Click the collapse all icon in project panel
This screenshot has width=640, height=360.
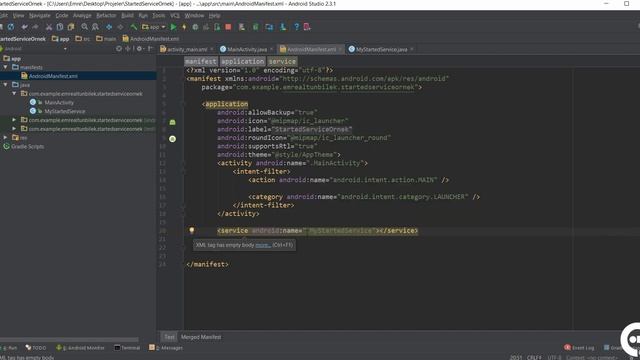(x=128, y=49)
